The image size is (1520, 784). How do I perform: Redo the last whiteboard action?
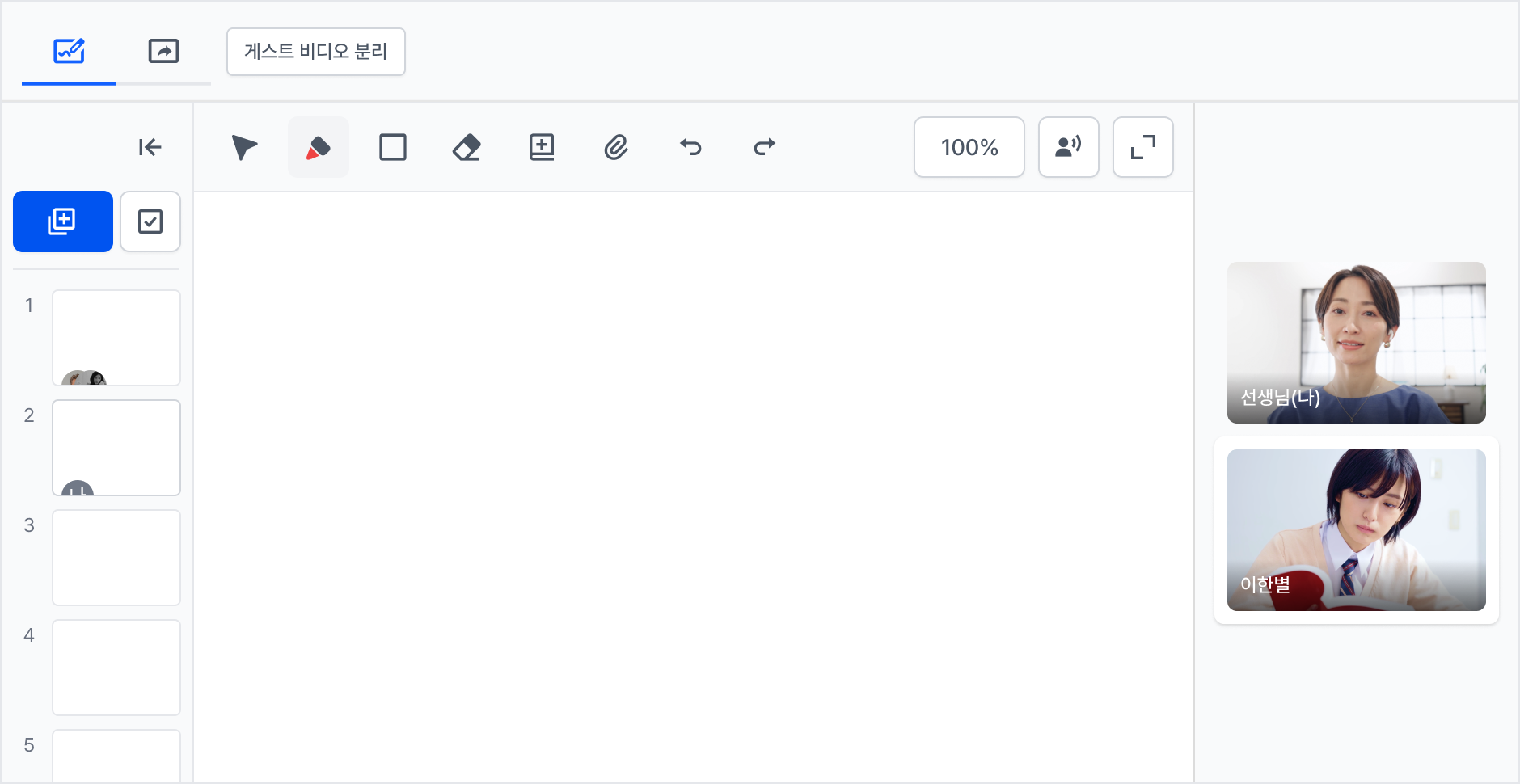click(x=765, y=147)
